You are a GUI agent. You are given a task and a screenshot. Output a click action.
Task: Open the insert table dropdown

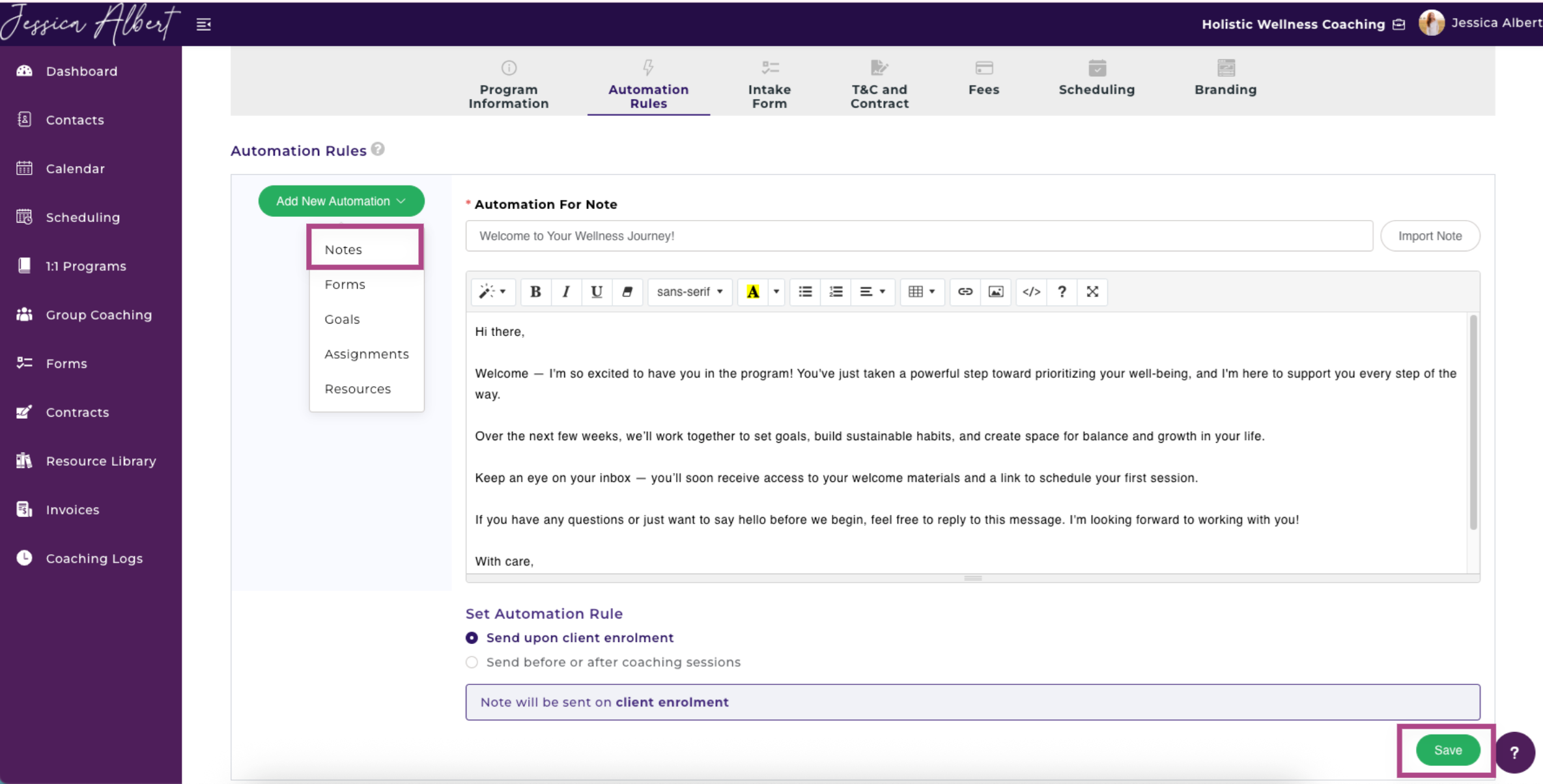click(922, 292)
